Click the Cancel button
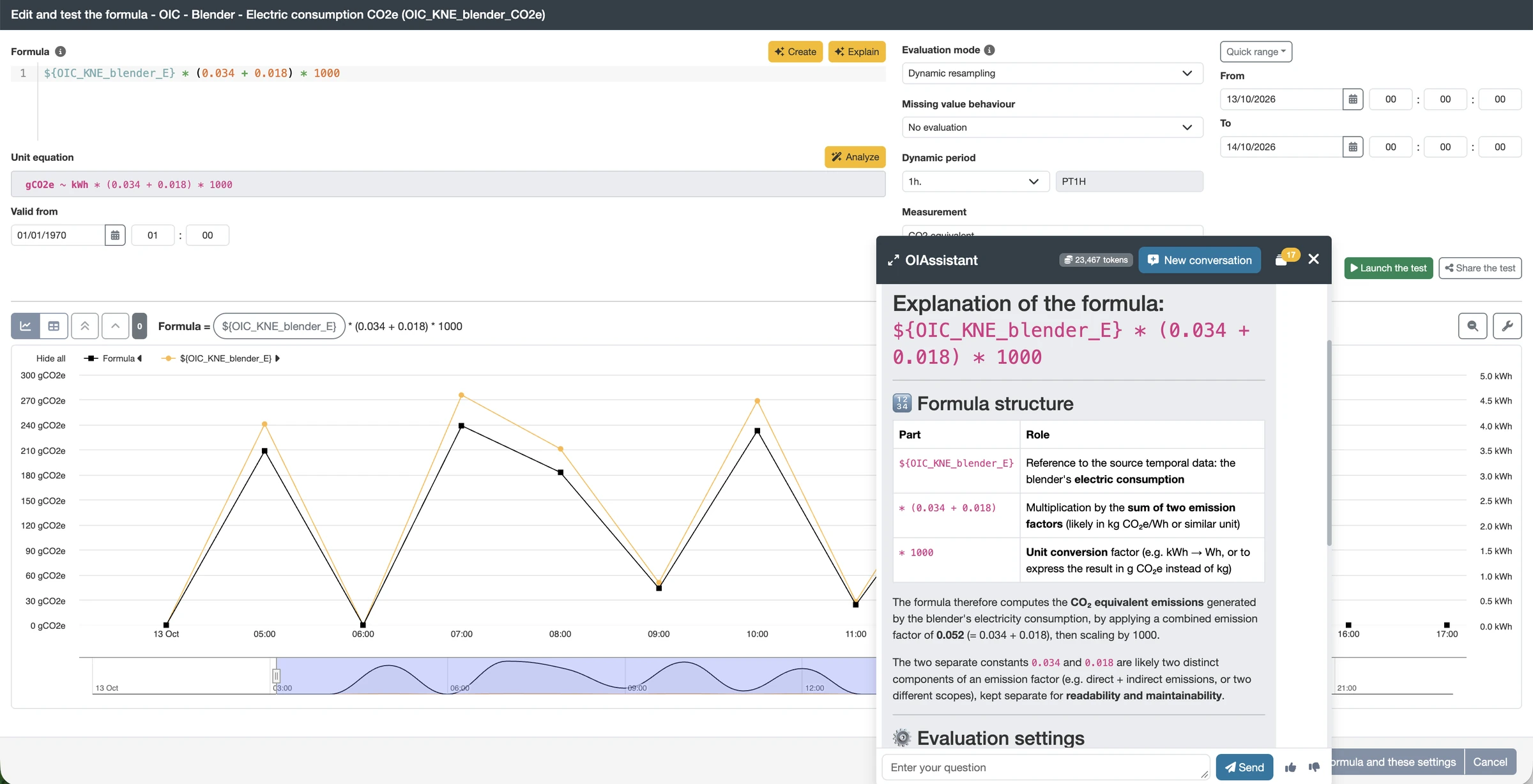This screenshot has width=1533, height=784. pos(1490,762)
